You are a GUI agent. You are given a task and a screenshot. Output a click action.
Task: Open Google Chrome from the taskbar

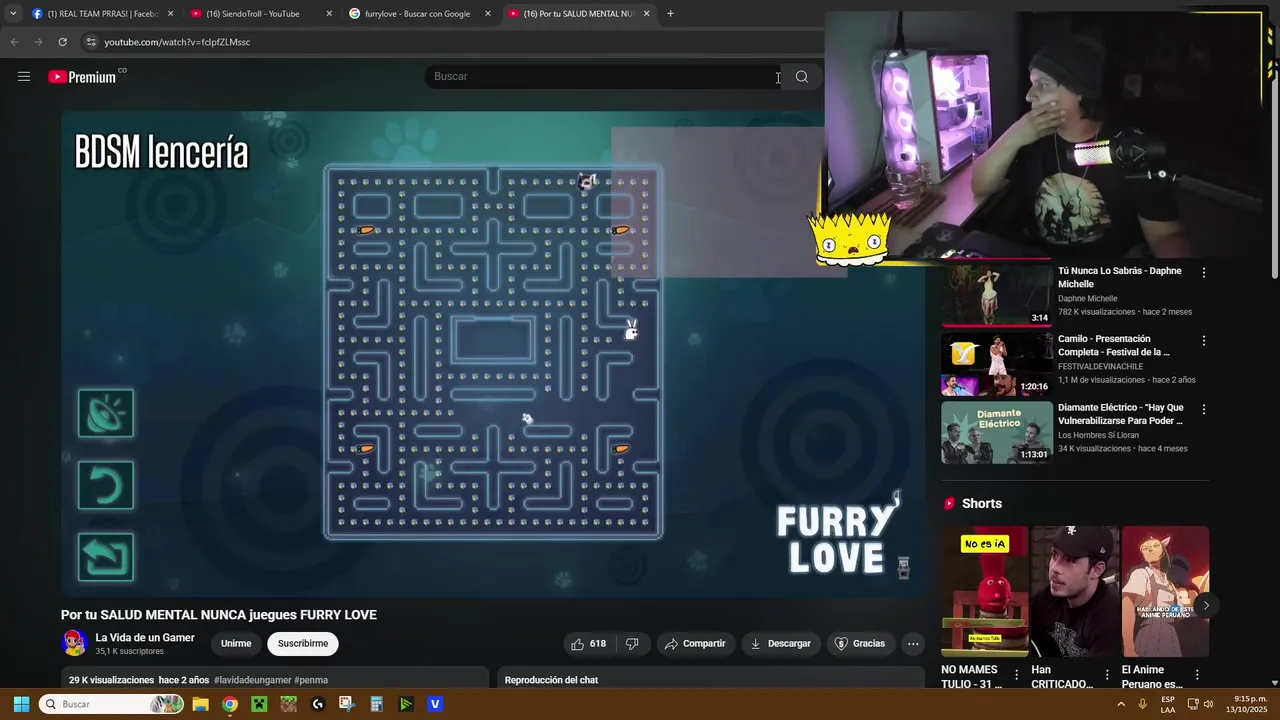[x=230, y=704]
